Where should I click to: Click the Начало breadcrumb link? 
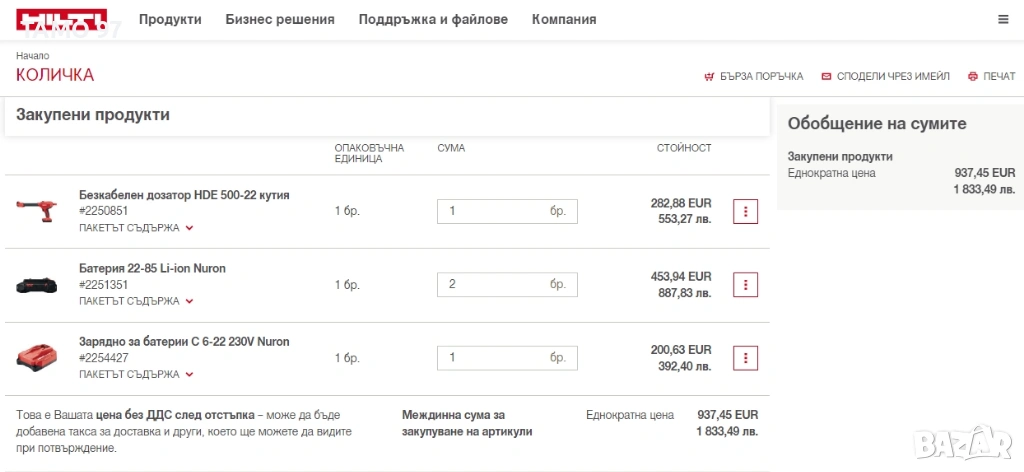pos(32,56)
